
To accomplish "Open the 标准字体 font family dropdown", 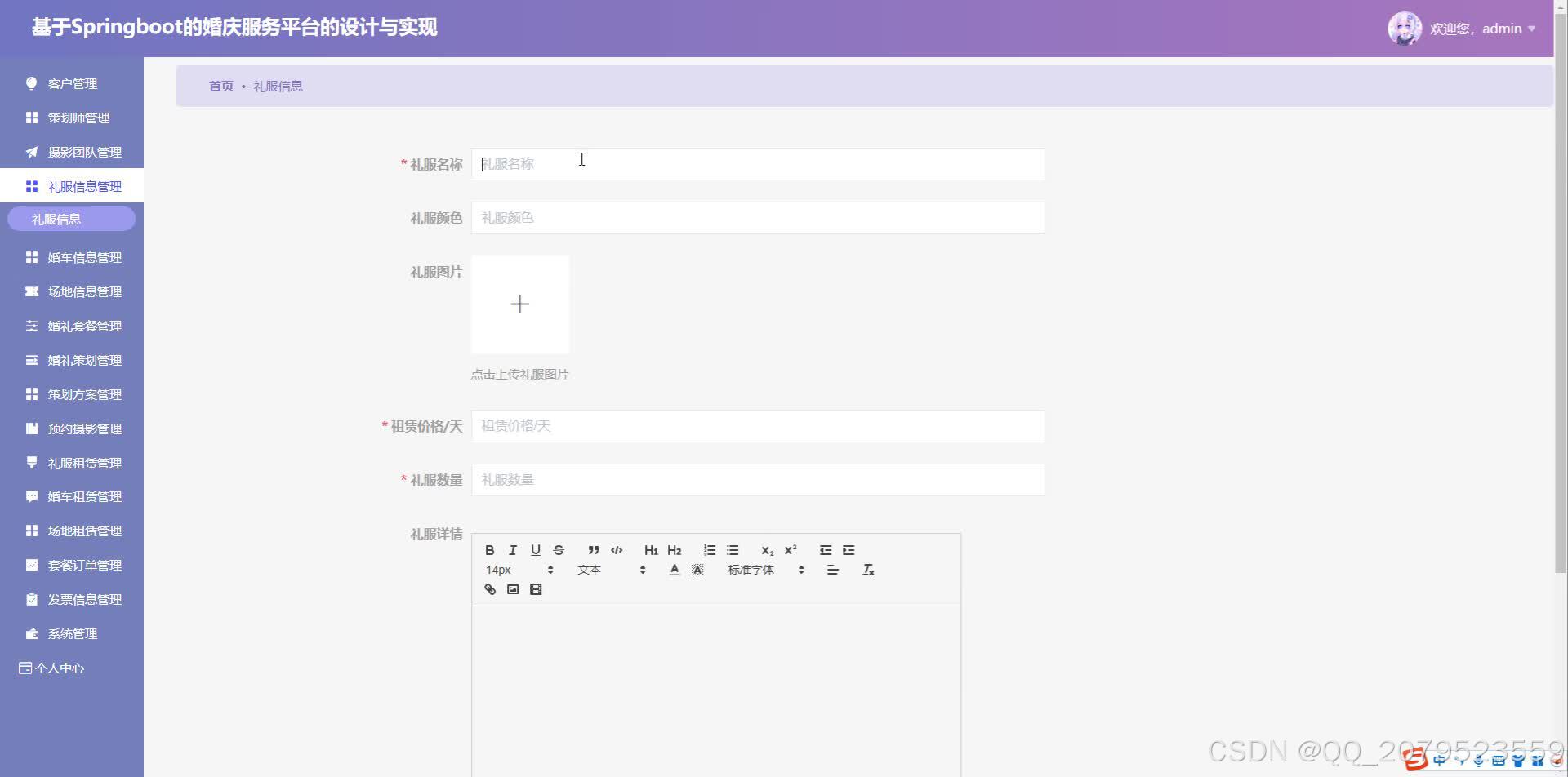I will (x=751, y=570).
